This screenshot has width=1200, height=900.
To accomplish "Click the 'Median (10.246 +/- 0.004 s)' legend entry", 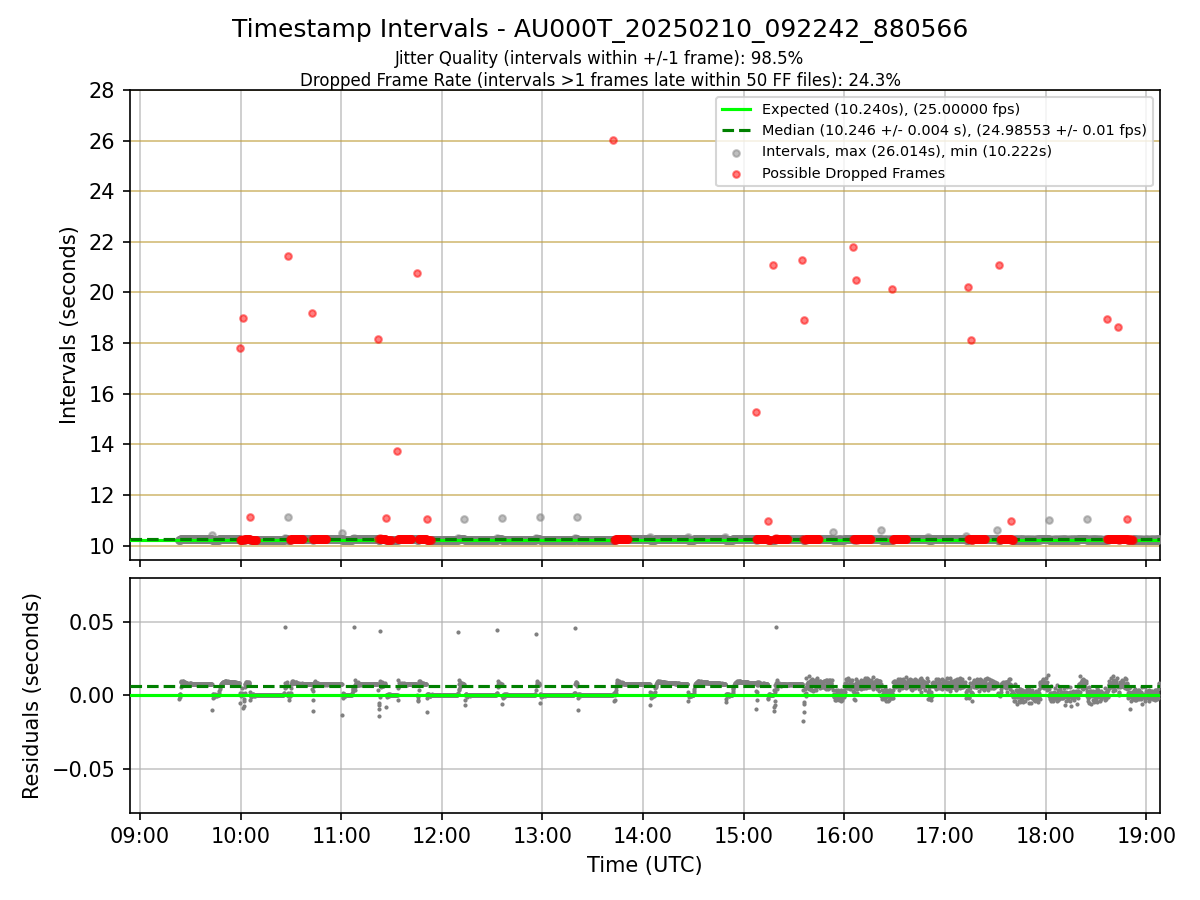I will [954, 130].
